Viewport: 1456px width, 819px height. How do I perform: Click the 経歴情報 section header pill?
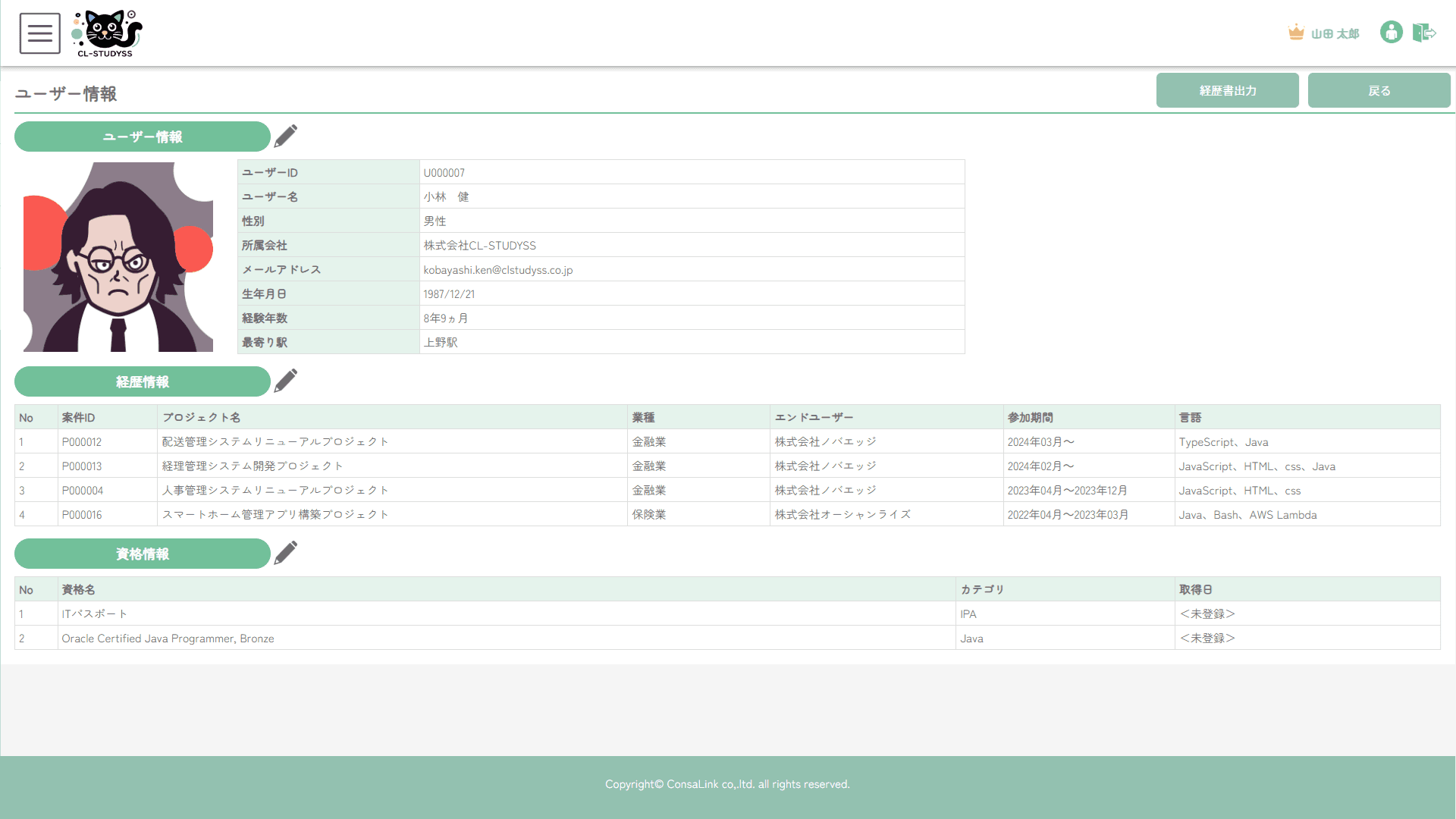point(142,381)
